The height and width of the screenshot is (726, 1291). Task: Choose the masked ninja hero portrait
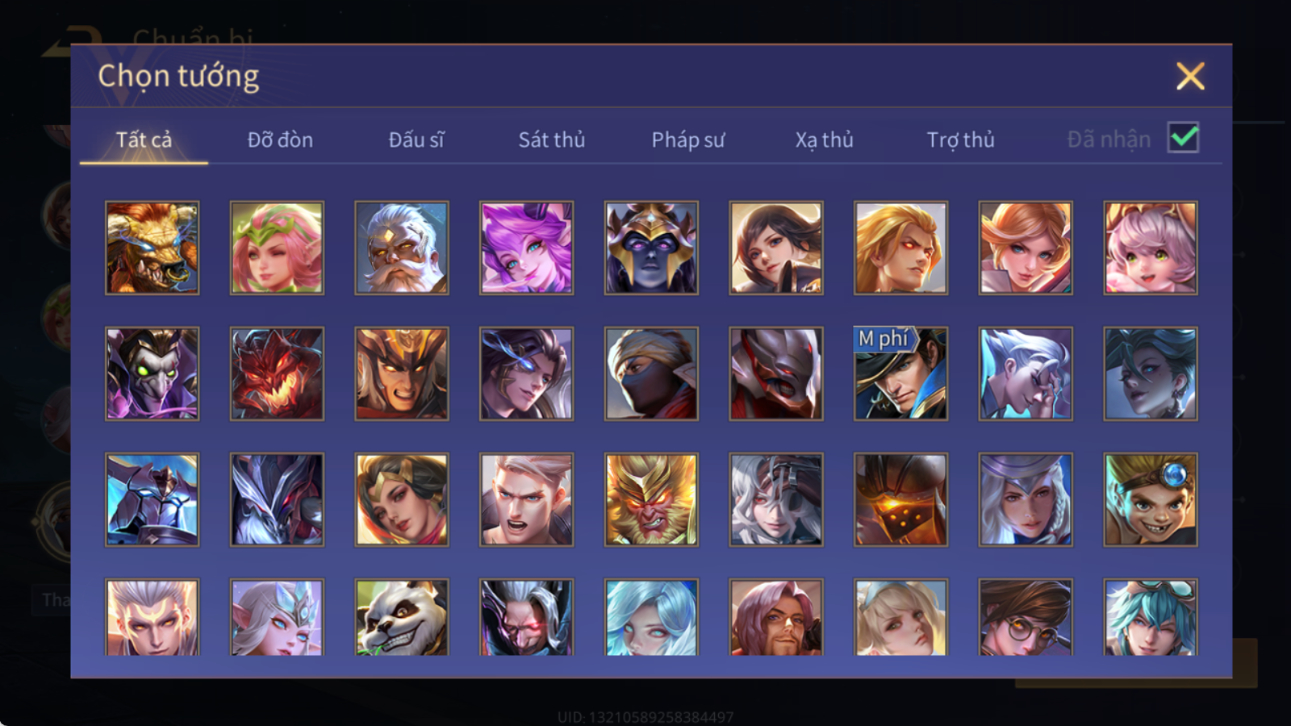click(651, 374)
